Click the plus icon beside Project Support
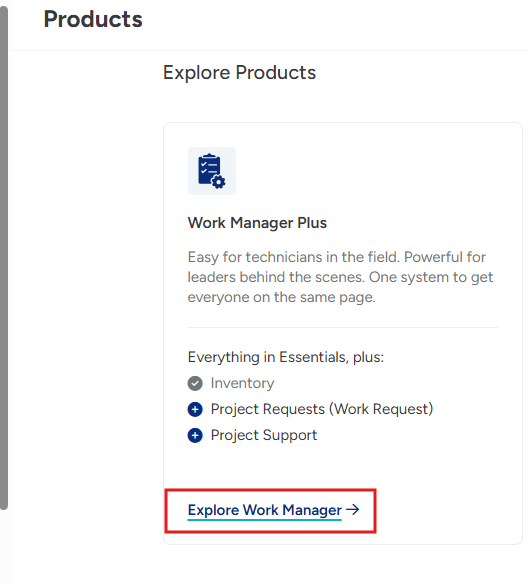This screenshot has height=584, width=528. 195,435
